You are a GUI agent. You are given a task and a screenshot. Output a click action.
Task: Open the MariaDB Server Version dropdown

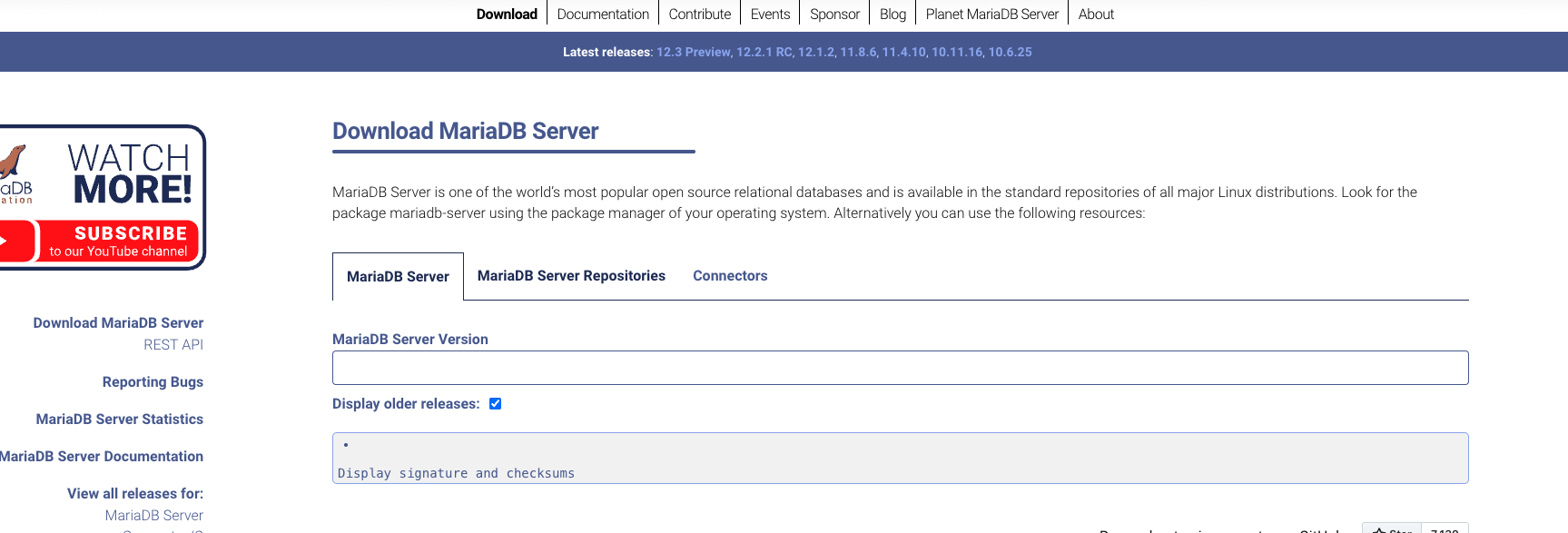click(x=900, y=368)
